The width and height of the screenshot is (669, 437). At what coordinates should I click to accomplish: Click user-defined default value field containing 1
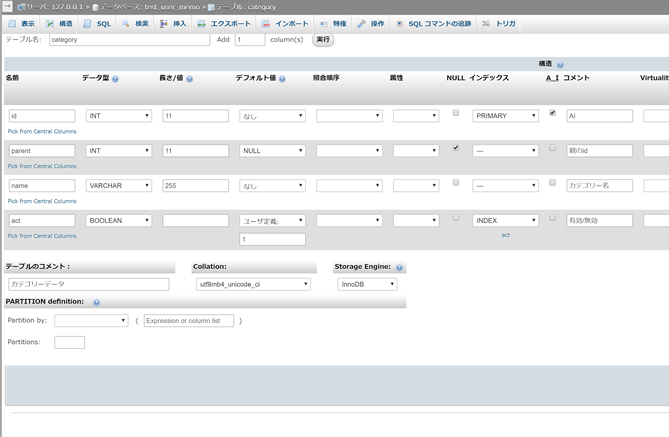272,239
